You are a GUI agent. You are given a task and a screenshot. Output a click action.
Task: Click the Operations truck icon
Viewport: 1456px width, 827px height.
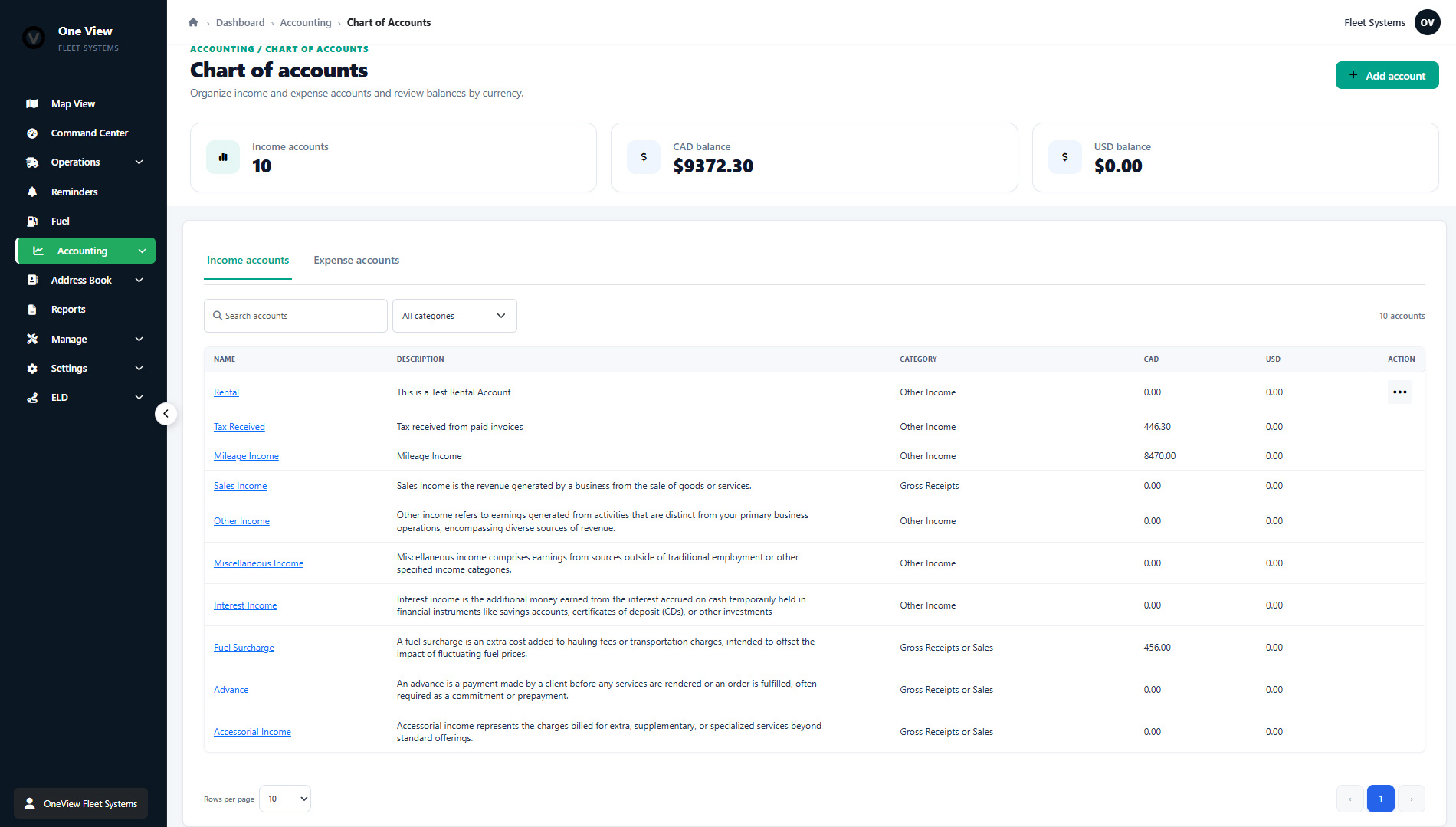(32, 162)
